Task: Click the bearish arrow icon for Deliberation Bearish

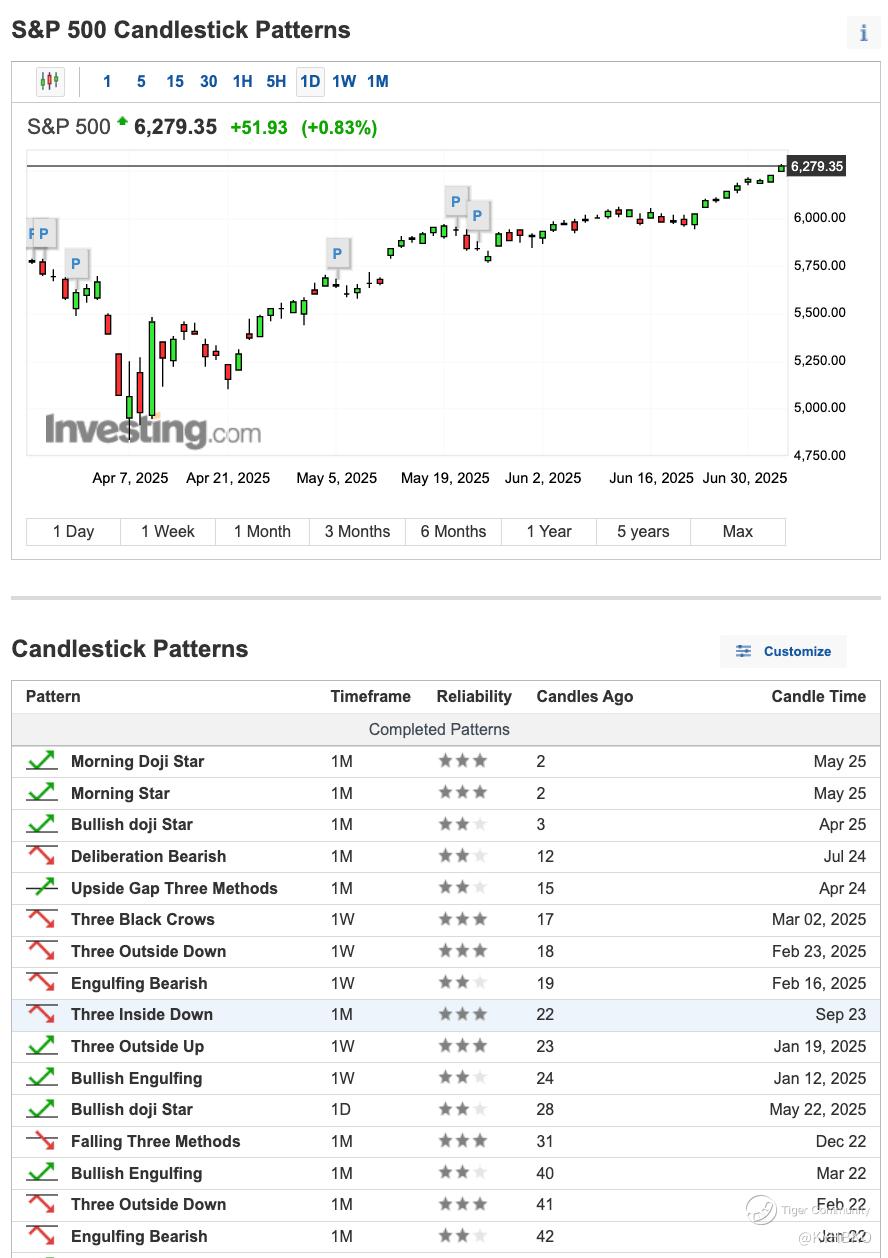Action: (x=41, y=856)
